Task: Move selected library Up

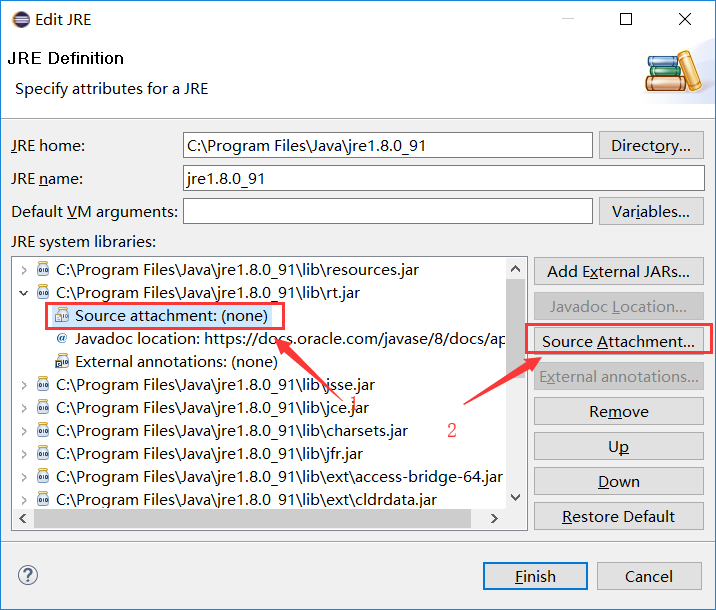Action: (618, 446)
